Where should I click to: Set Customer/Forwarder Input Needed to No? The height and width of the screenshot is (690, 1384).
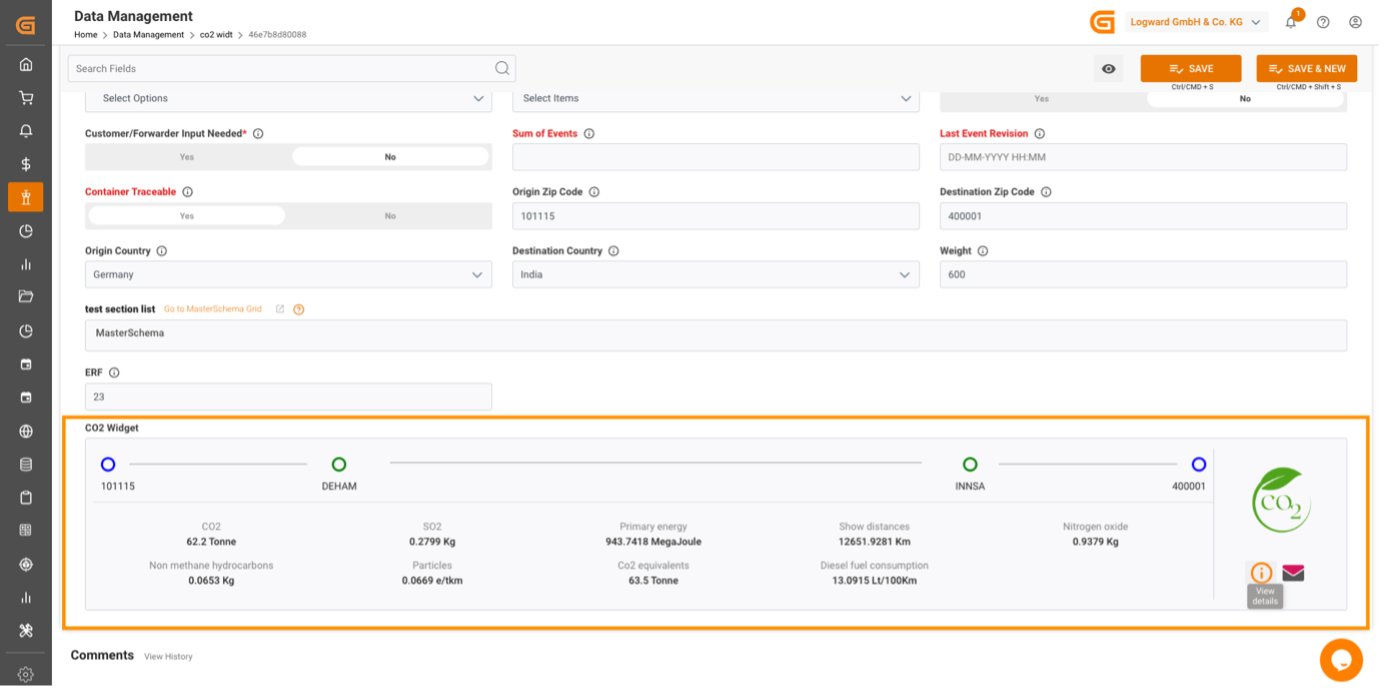[x=390, y=157]
